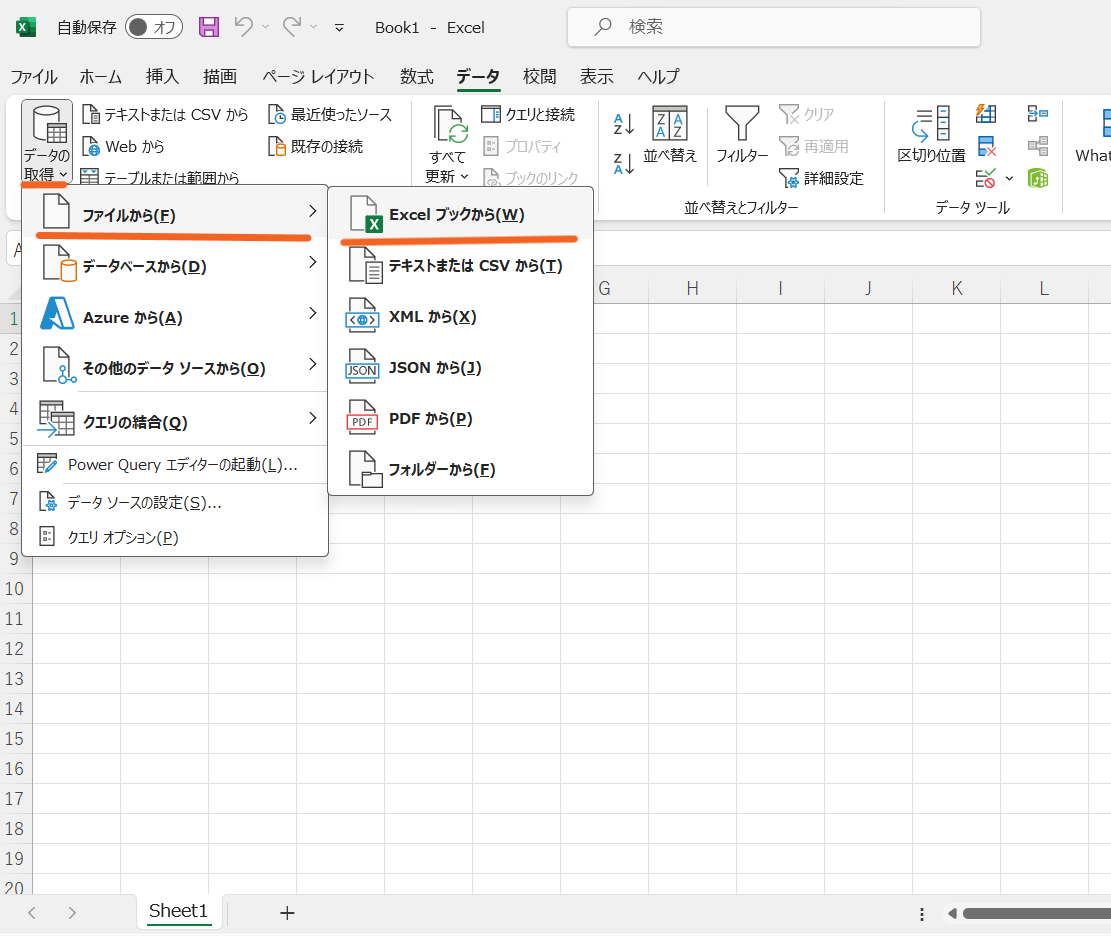This screenshot has width=1111, height=936.
Task: Expand the ファイルから(F) submenu
Action: click(176, 213)
